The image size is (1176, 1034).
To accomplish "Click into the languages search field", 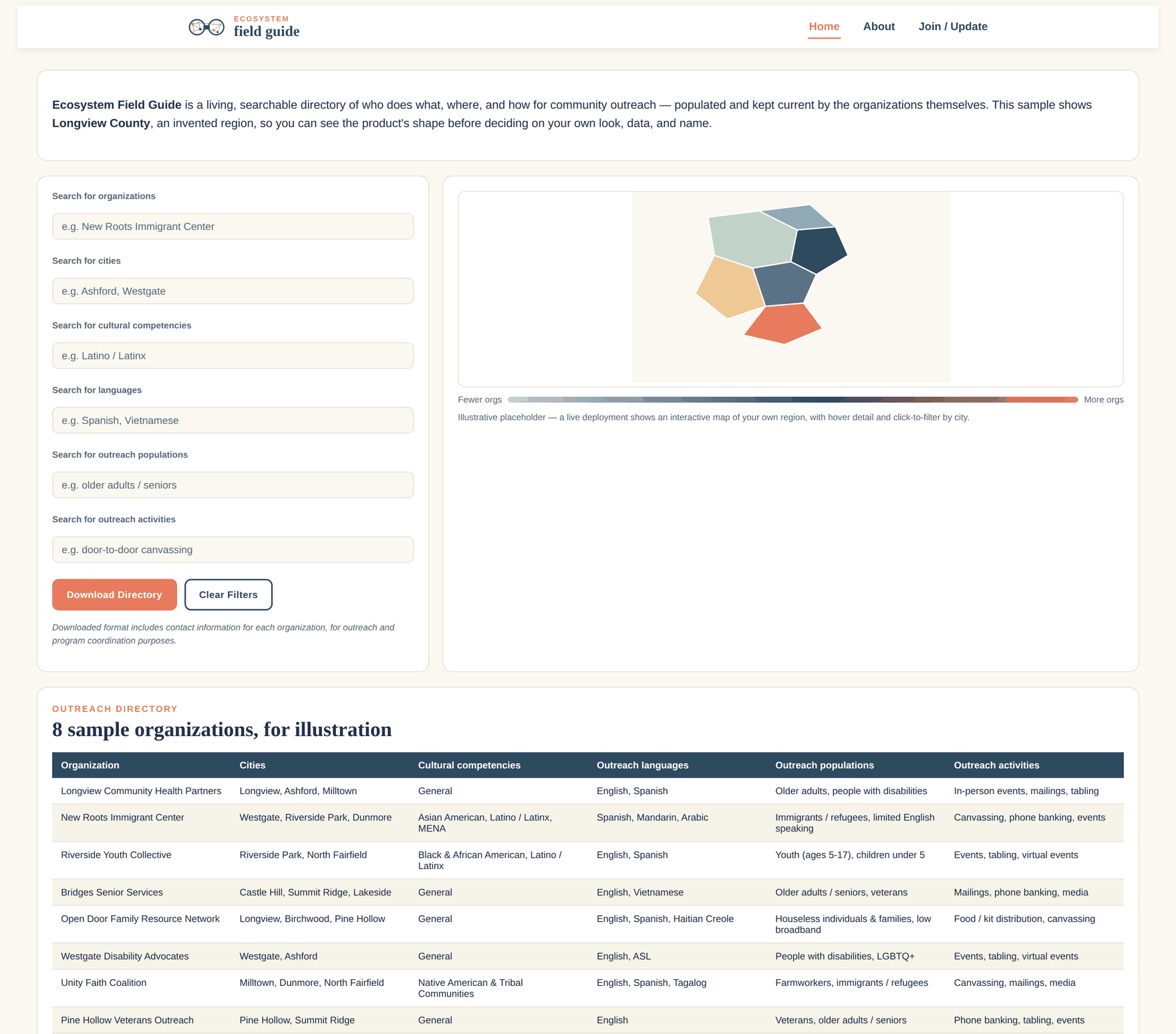I will pyautogui.click(x=233, y=420).
